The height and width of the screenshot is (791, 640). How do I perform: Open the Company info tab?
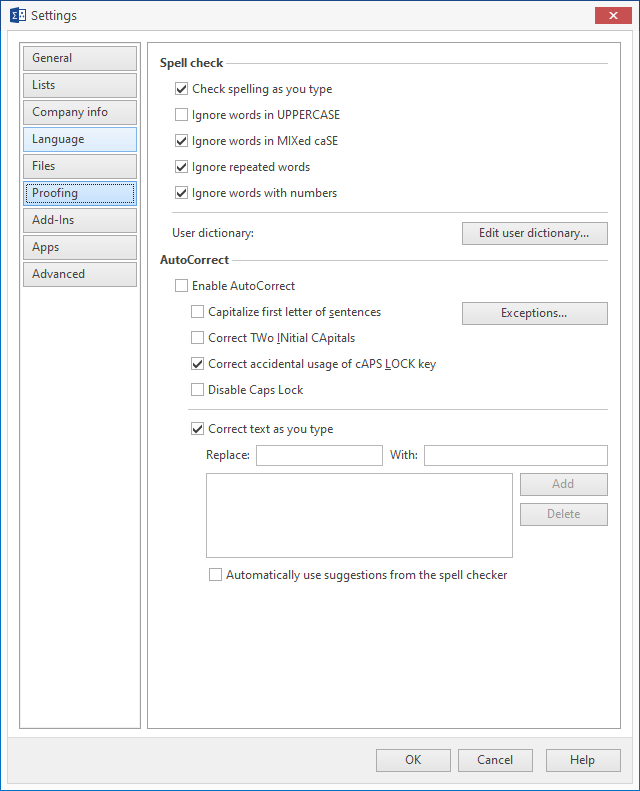point(80,112)
